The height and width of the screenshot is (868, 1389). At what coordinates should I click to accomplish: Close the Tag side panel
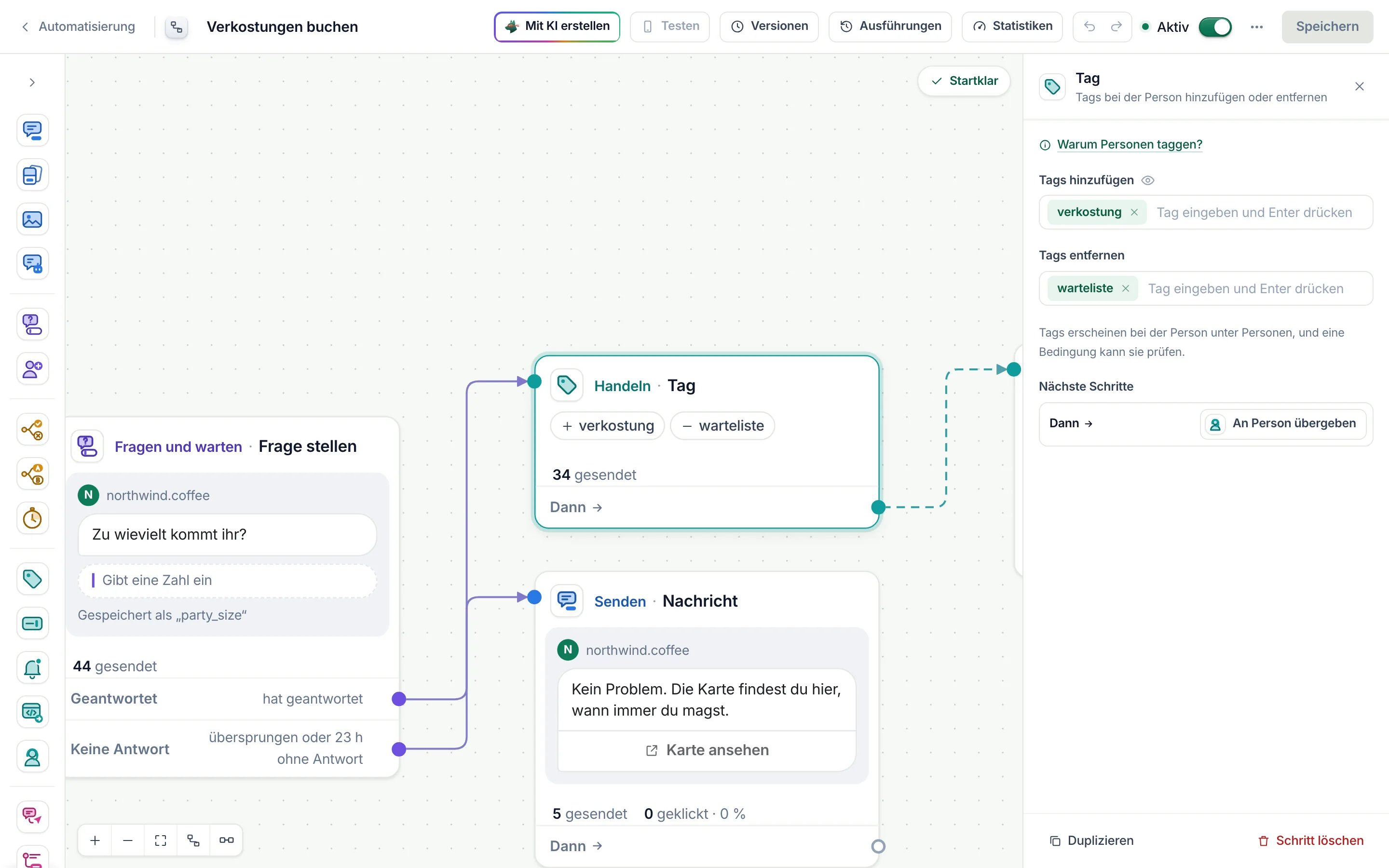tap(1359, 87)
